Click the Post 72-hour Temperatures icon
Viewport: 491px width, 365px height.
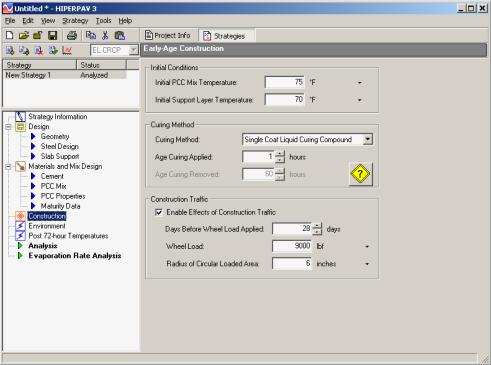click(x=20, y=236)
